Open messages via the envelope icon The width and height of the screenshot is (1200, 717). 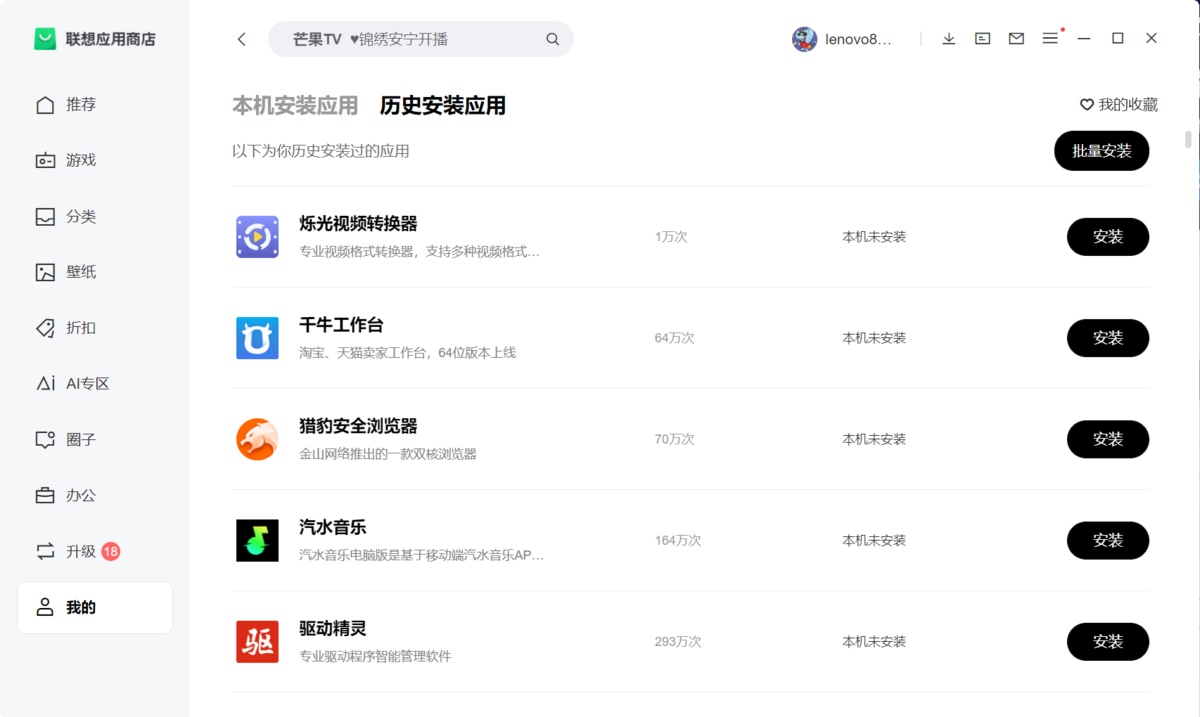click(x=1015, y=38)
